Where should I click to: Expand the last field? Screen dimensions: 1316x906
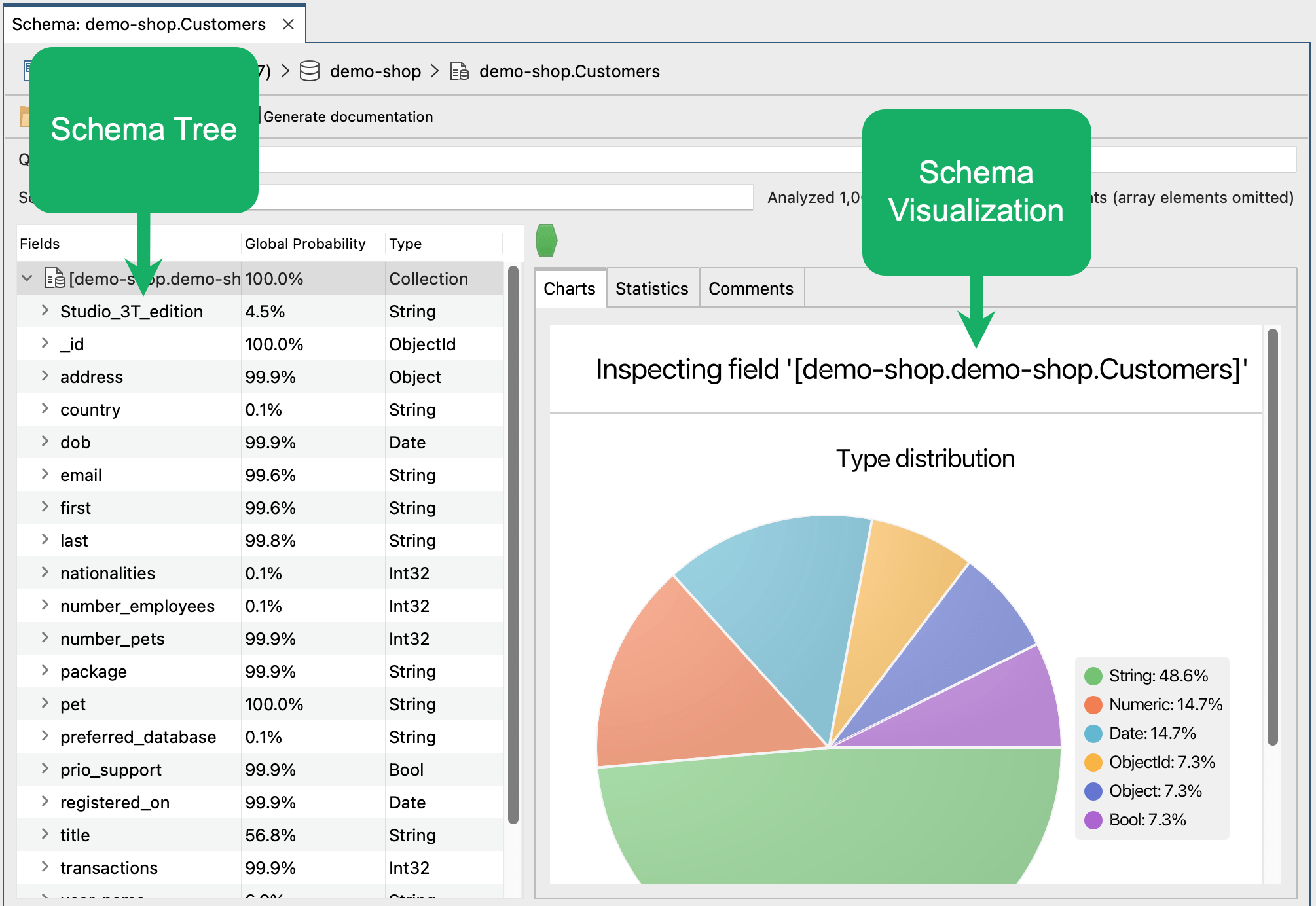(45, 539)
